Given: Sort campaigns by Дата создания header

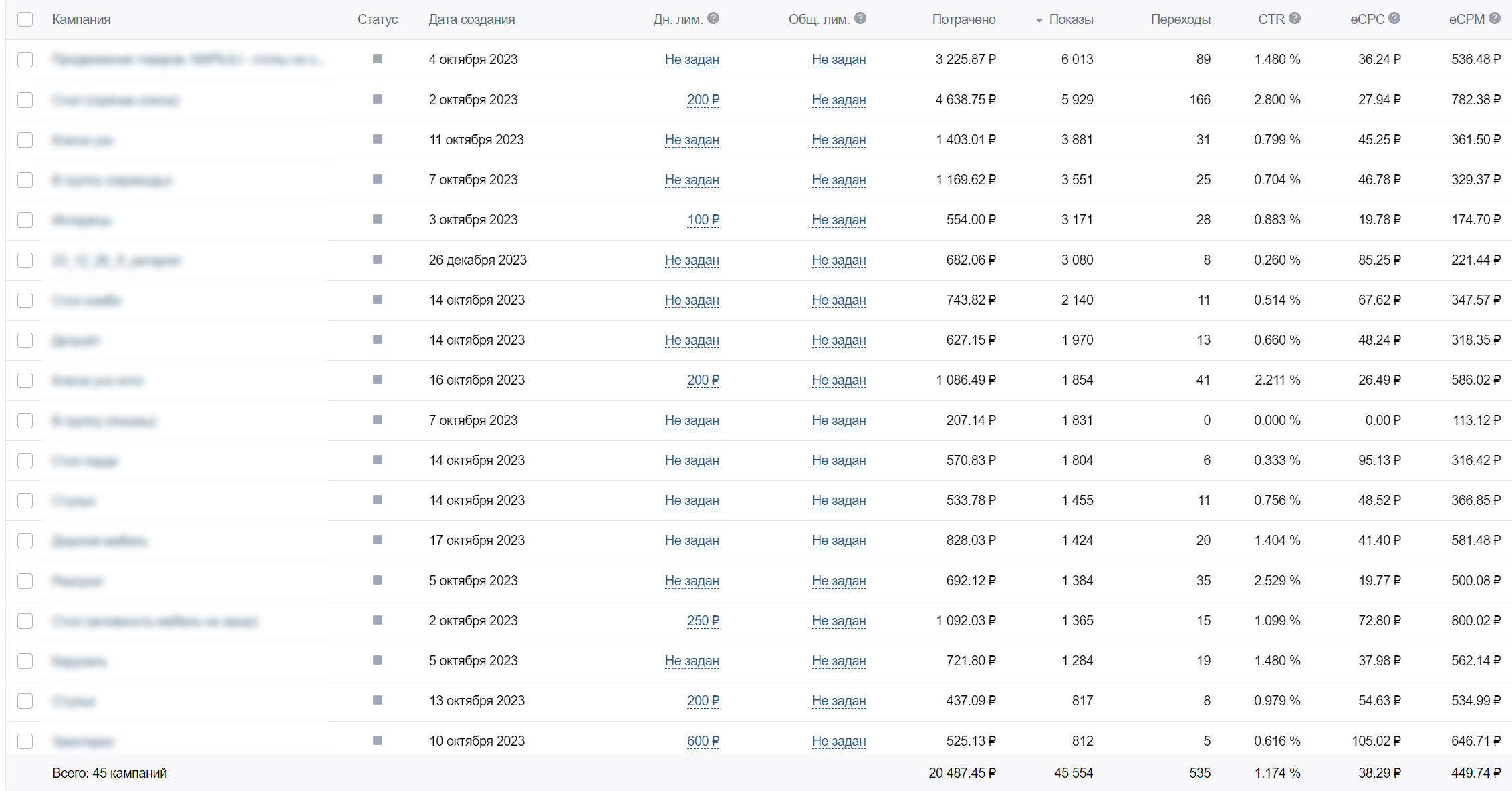Looking at the screenshot, I should click(471, 19).
